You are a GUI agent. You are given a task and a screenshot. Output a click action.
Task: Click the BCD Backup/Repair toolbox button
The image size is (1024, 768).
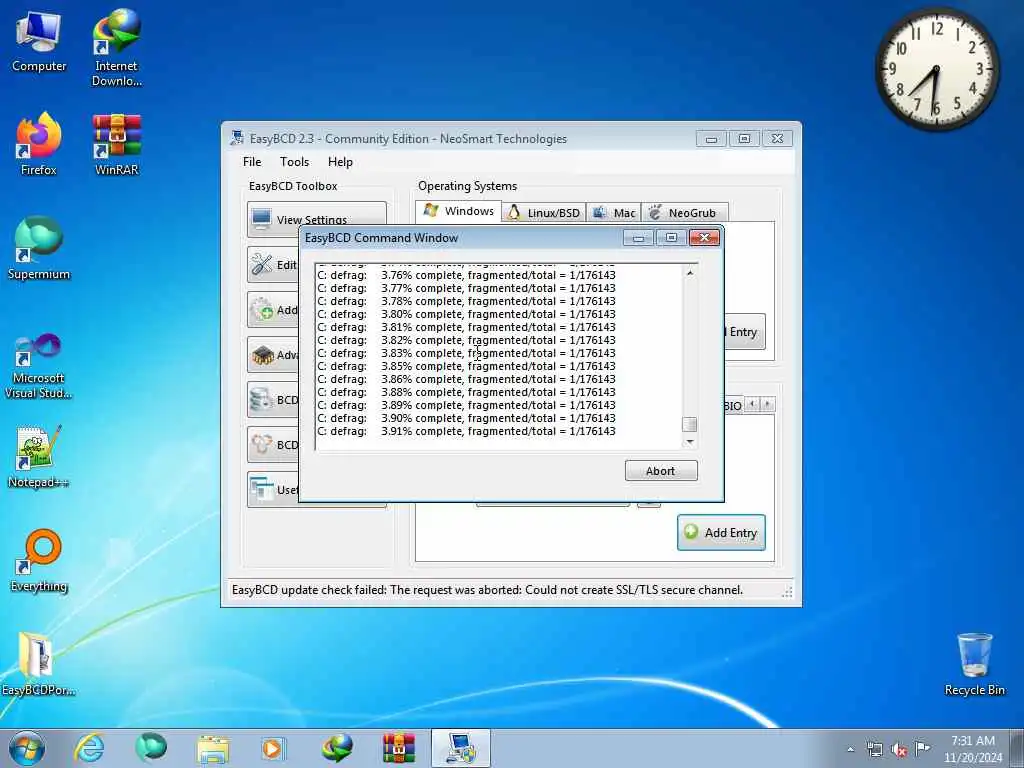click(272, 400)
